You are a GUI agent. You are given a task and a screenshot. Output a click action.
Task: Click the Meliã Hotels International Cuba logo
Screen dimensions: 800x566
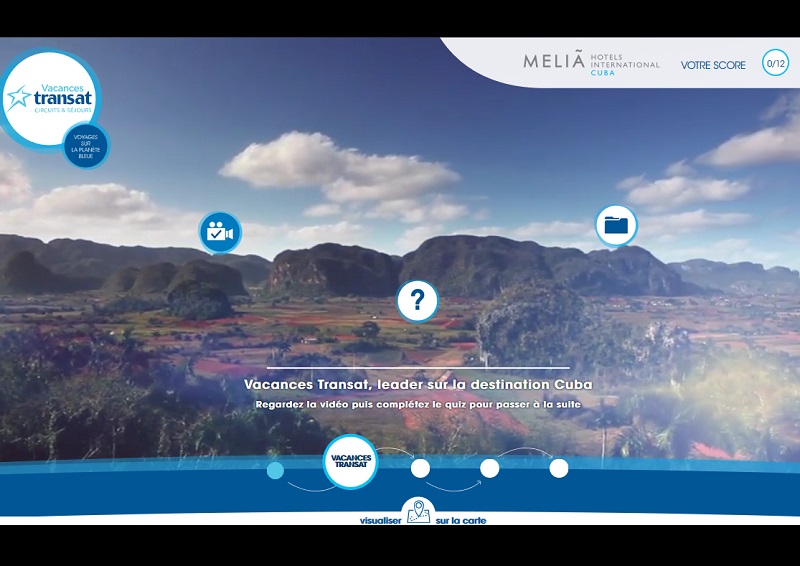click(591, 63)
